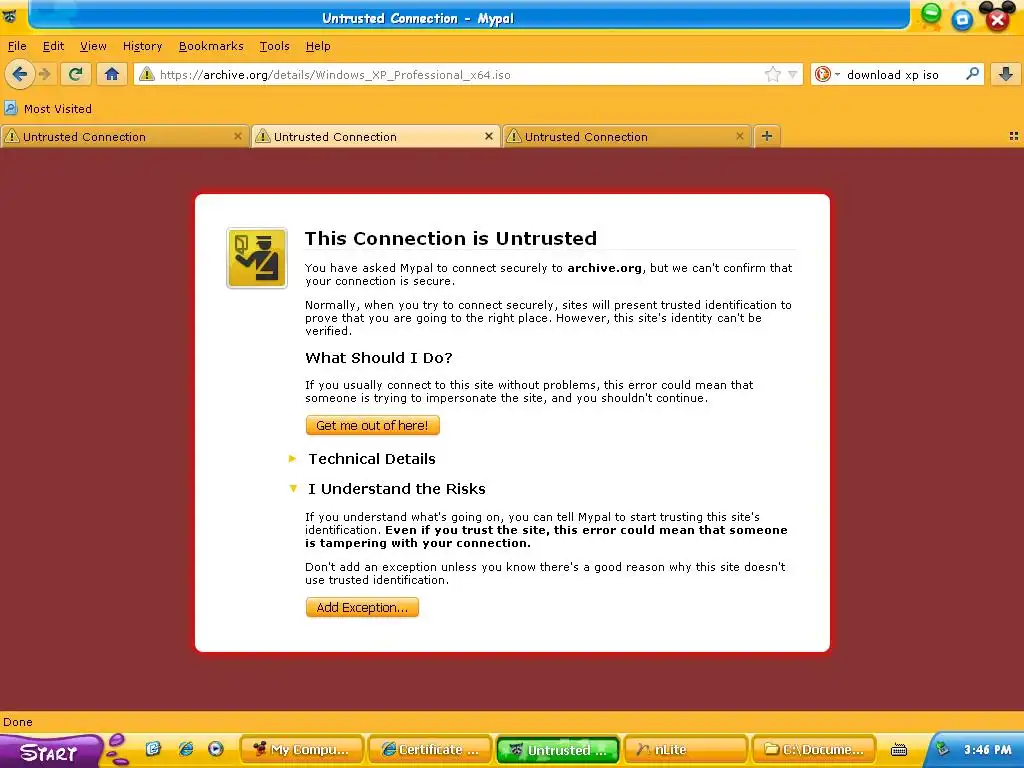
Task: Switch to the third Untrusted Connection tab
Action: point(626,136)
